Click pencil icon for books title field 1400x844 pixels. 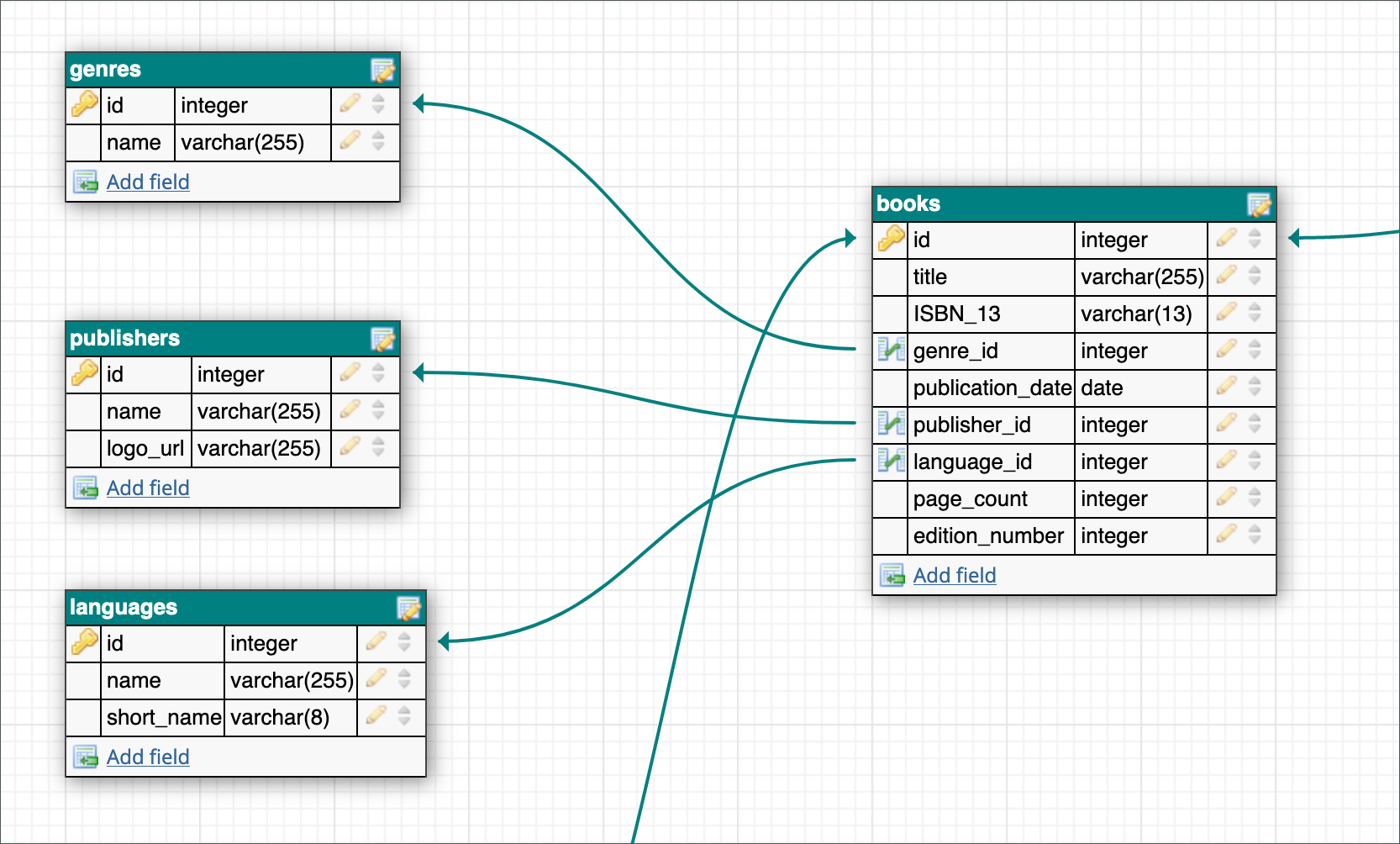(x=1226, y=276)
